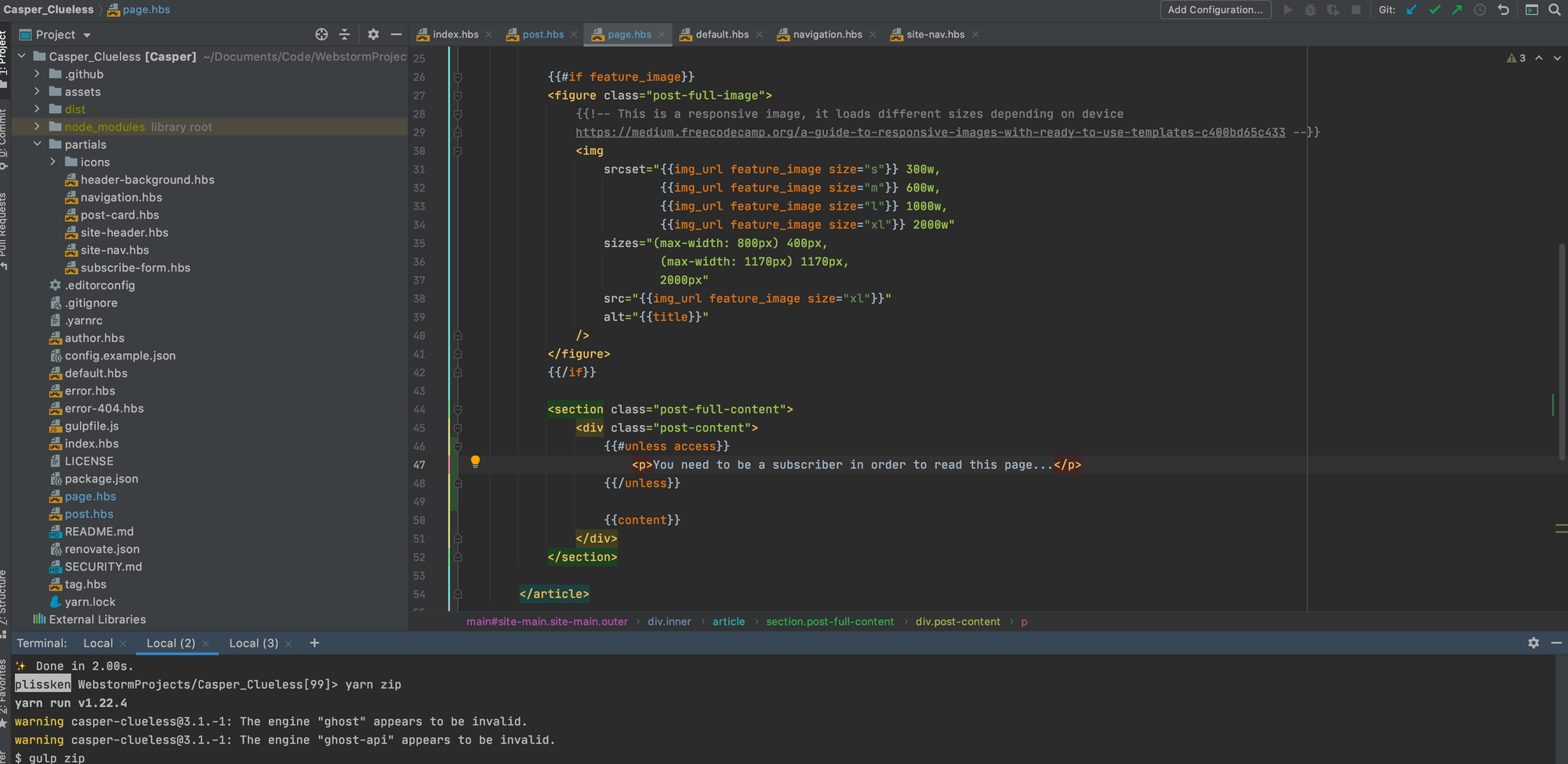Open the Commit tool window tab
Screen dimensions: 1568x764
tap(5, 140)
